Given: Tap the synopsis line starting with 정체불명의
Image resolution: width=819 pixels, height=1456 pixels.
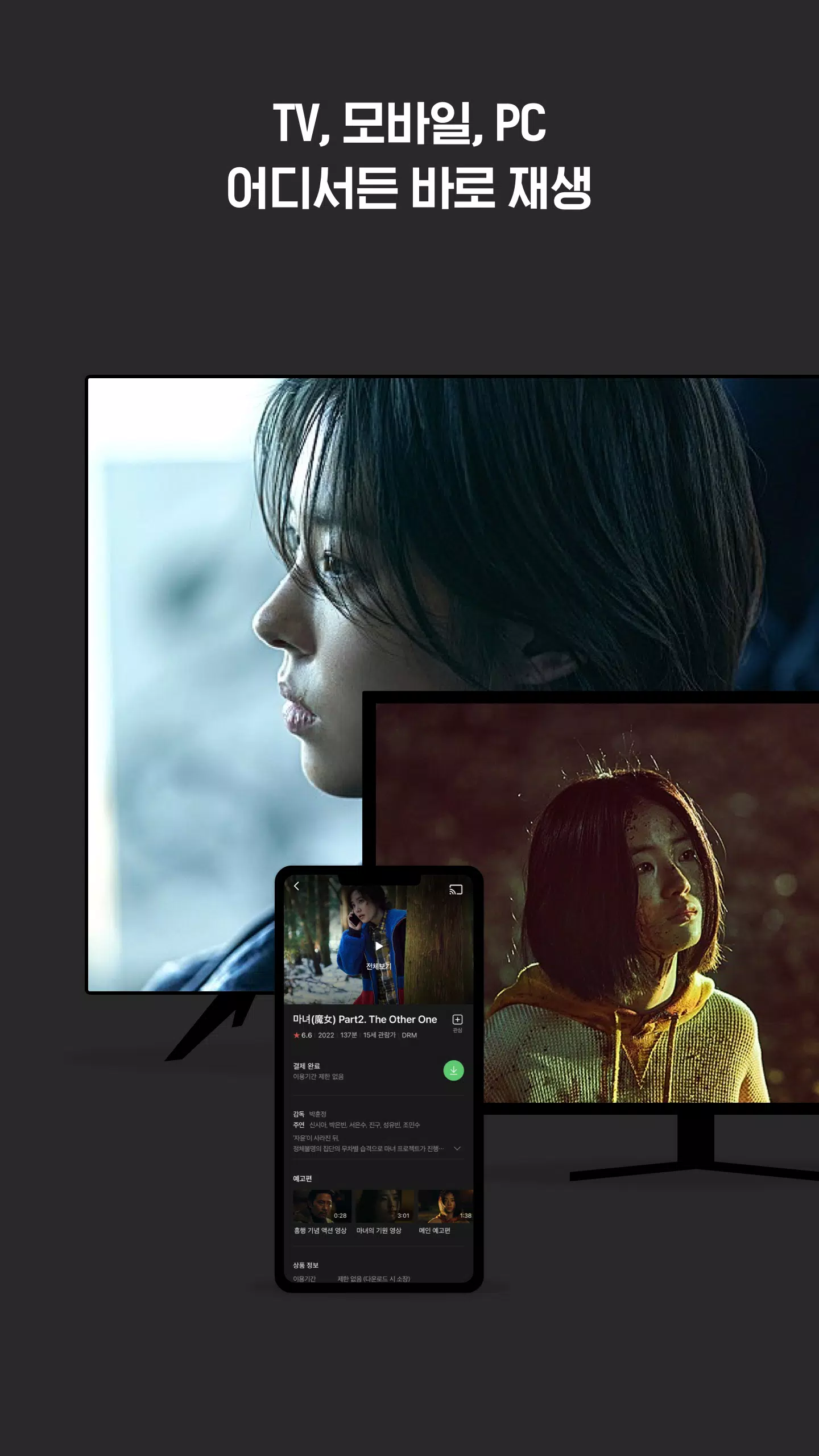Looking at the screenshot, I should click(368, 1149).
